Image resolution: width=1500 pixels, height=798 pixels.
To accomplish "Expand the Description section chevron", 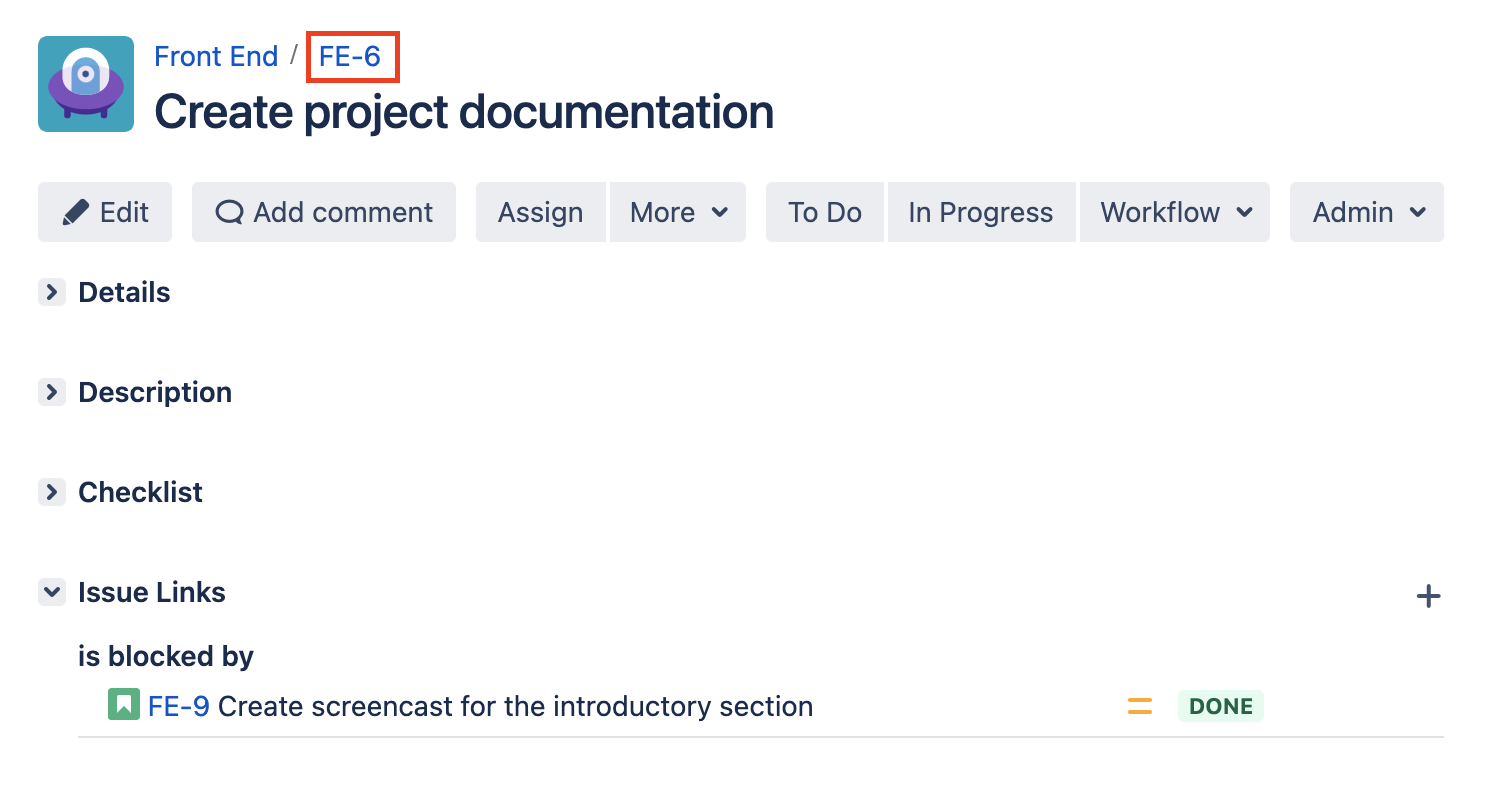I will click(51, 392).
